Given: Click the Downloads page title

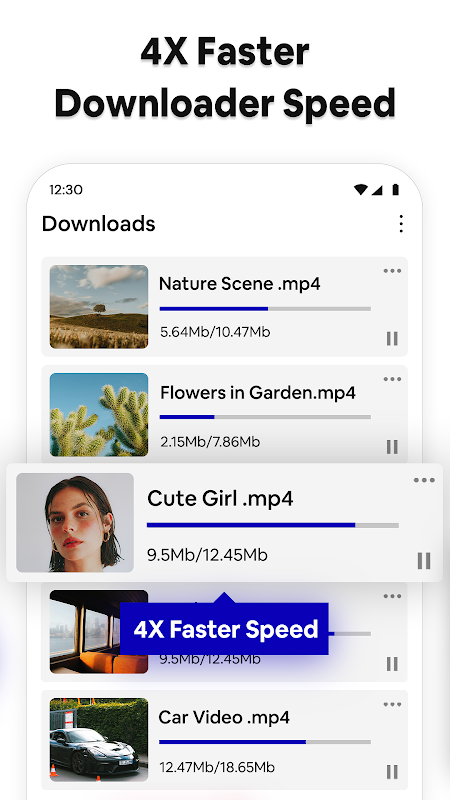Looking at the screenshot, I should click(98, 224).
